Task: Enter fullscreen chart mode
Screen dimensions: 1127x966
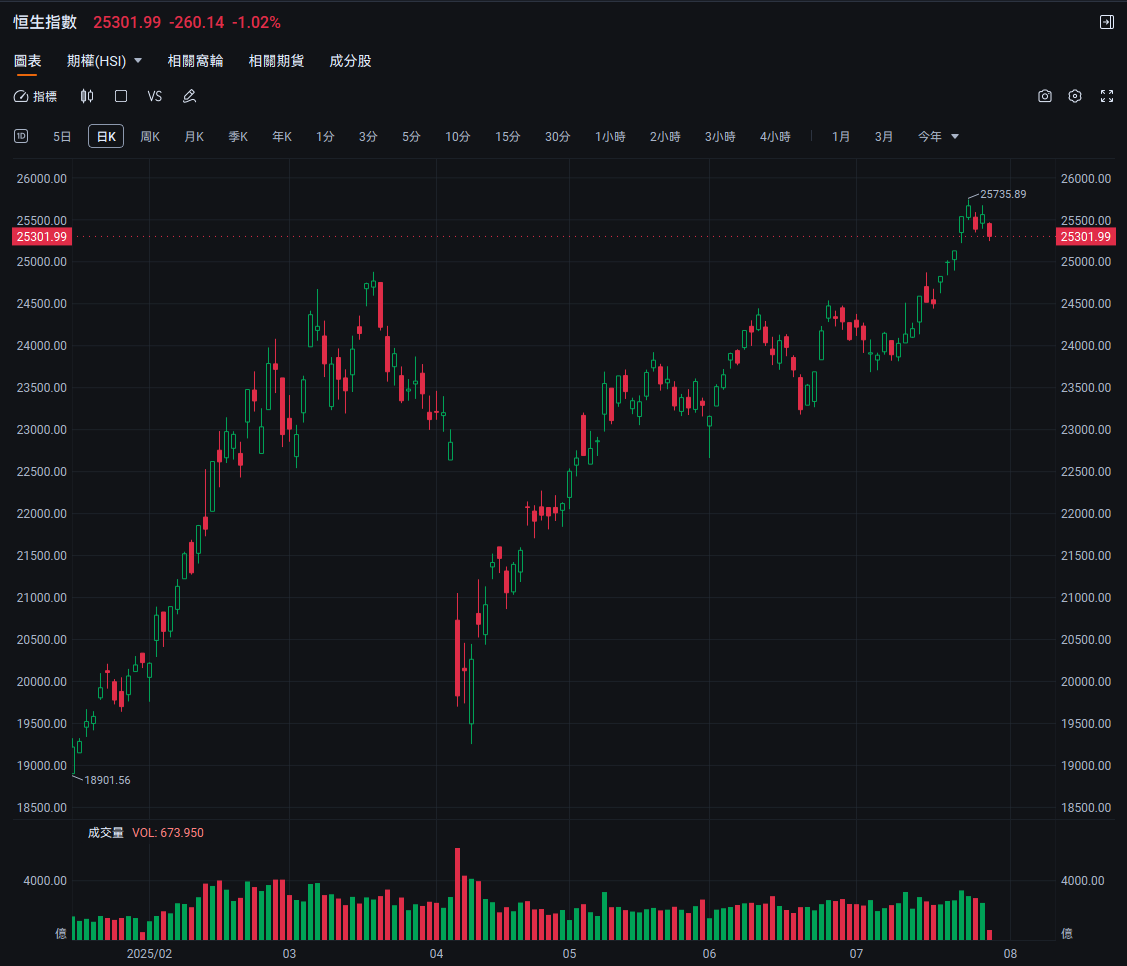Action: point(1105,96)
